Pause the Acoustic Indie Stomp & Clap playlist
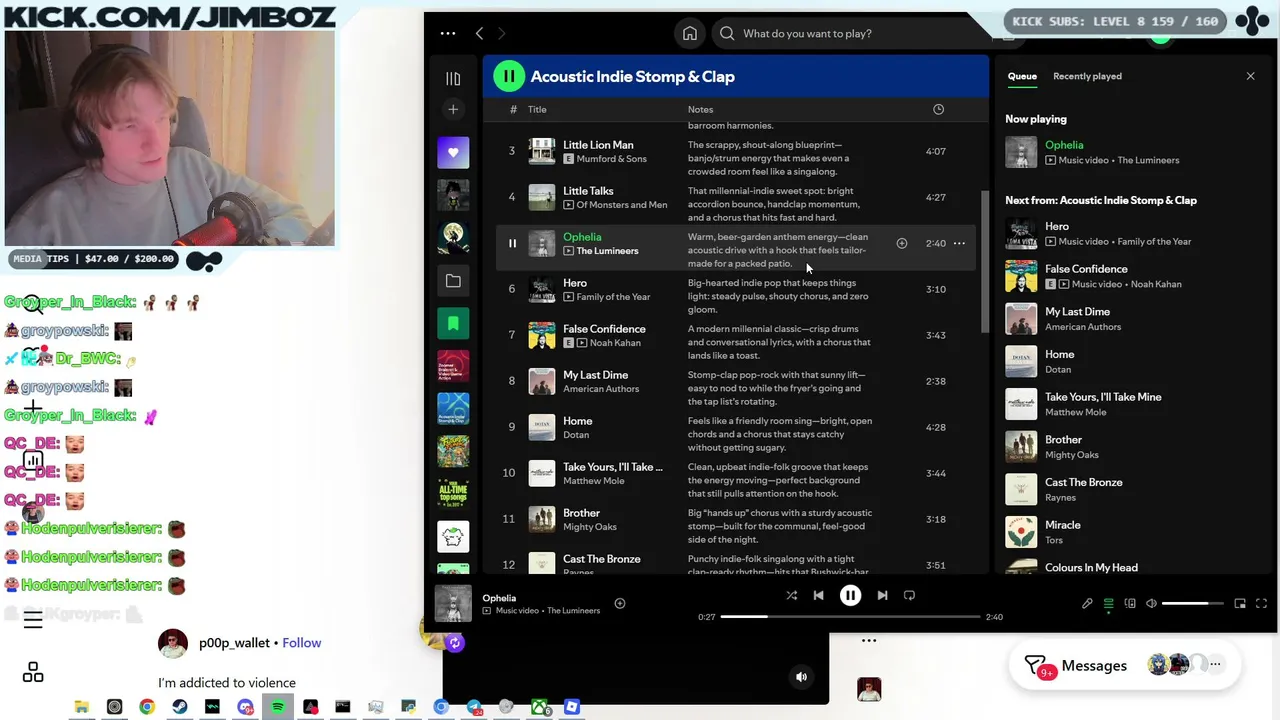Screen dimensions: 1280x720 tap(509, 76)
